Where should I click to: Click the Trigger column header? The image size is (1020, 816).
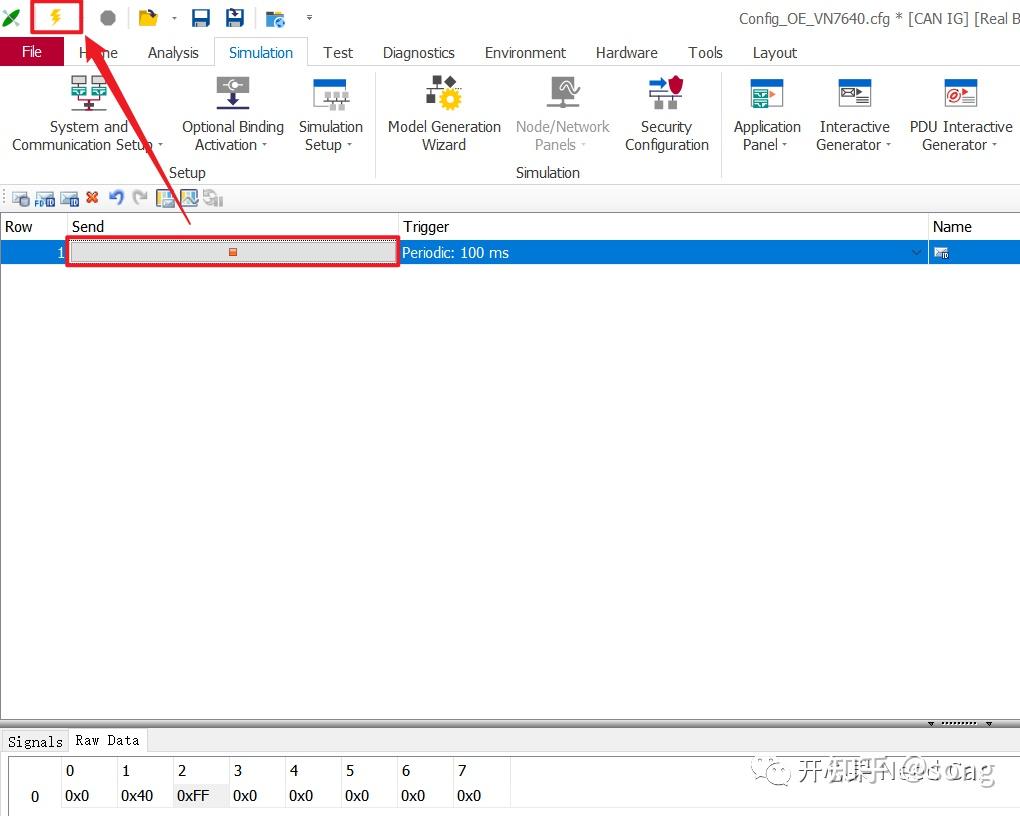click(663, 226)
